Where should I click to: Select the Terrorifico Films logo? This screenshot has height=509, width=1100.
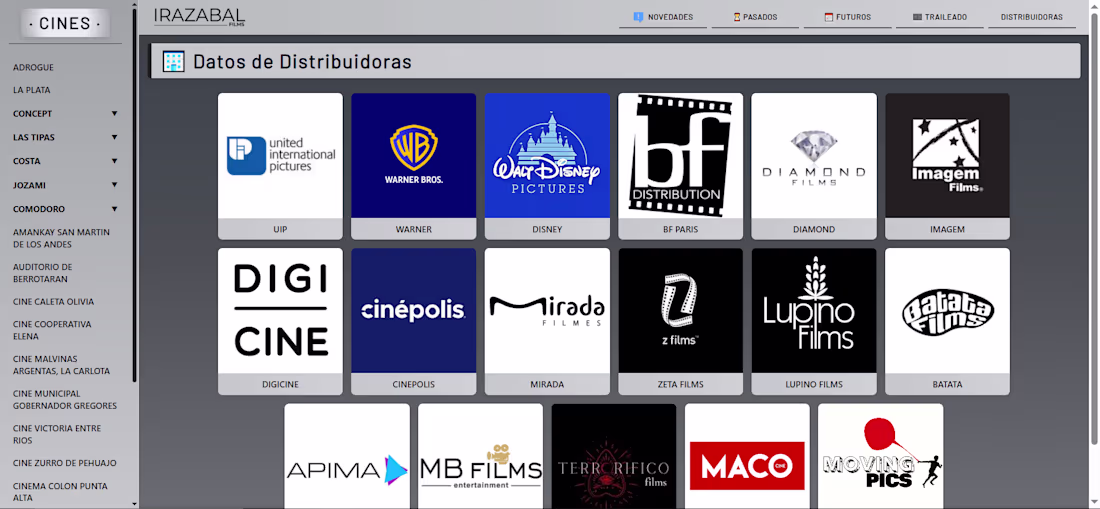point(614,456)
